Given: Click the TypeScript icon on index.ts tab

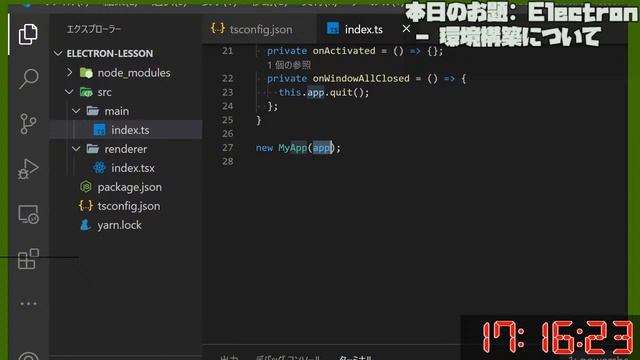Looking at the screenshot, I should tap(333, 28).
